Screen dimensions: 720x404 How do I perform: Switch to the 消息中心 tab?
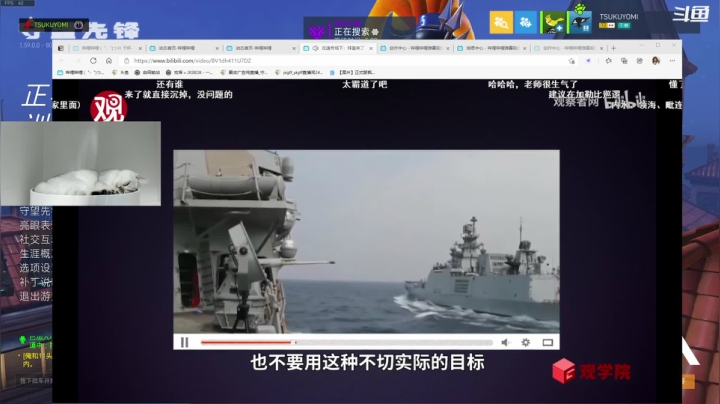(x=491, y=48)
